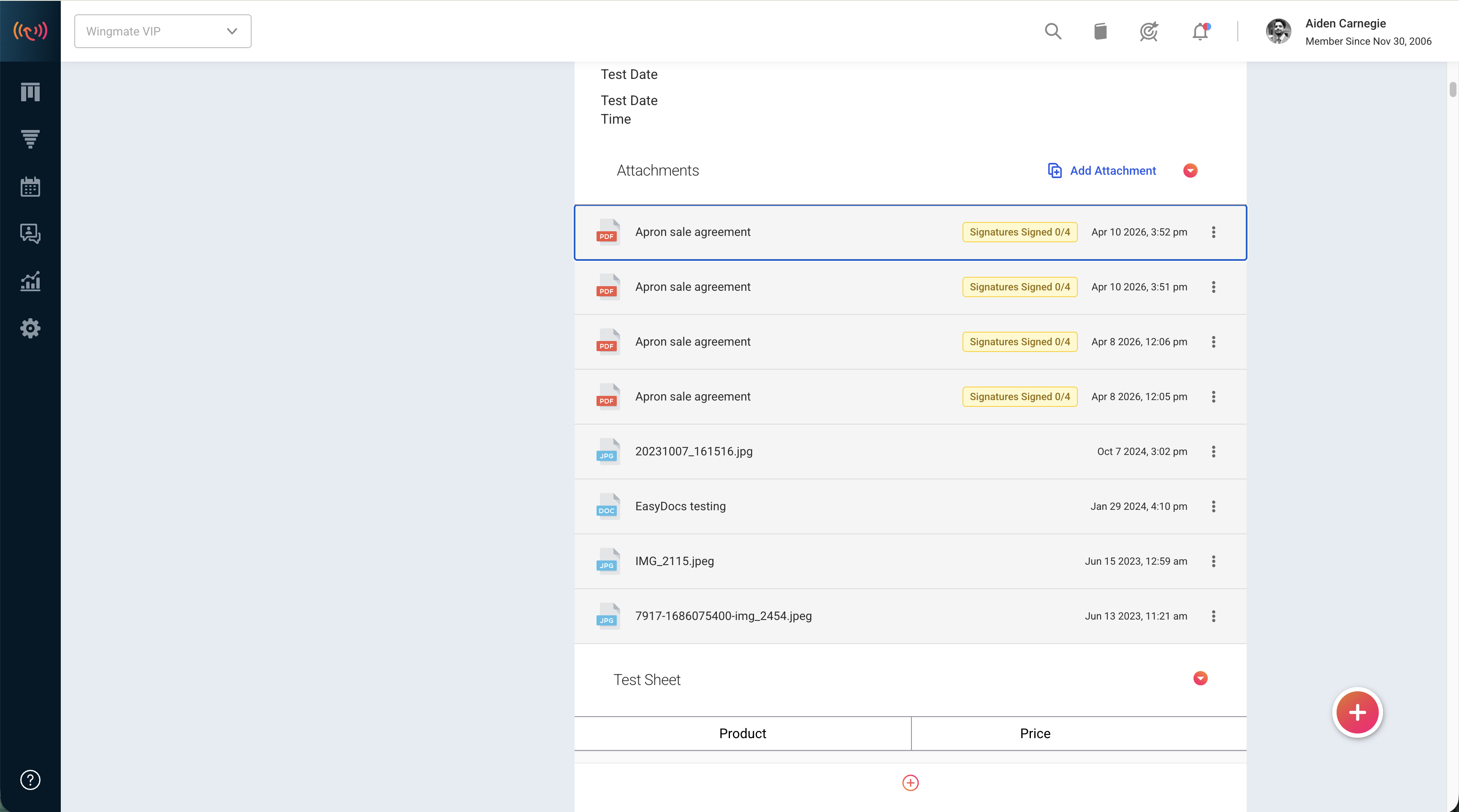
Task: Open the calendar sidebar icon
Action: (30, 186)
